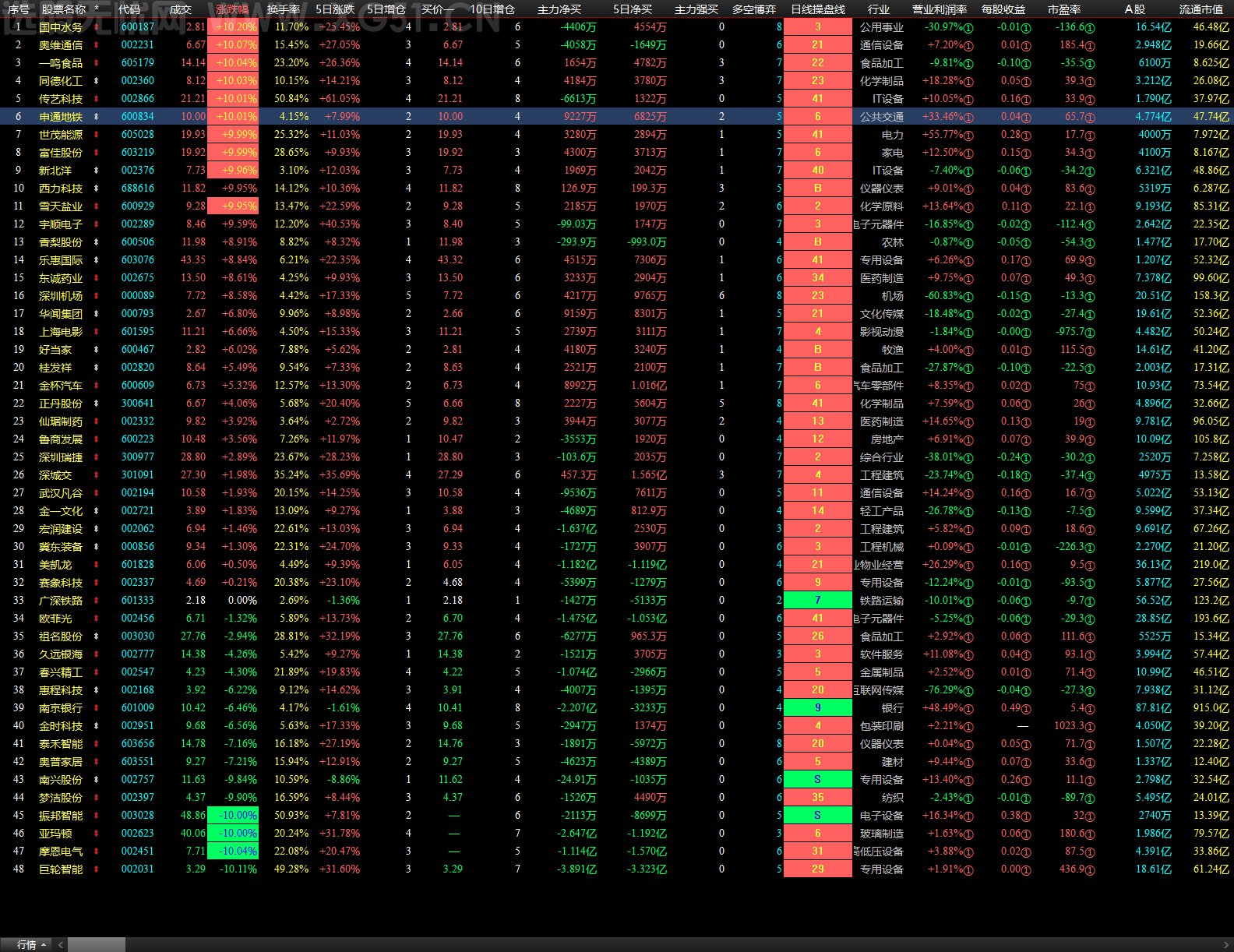Sort by the 每股收益 column header
Viewport: 1234px width, 952px height.
point(1003,9)
